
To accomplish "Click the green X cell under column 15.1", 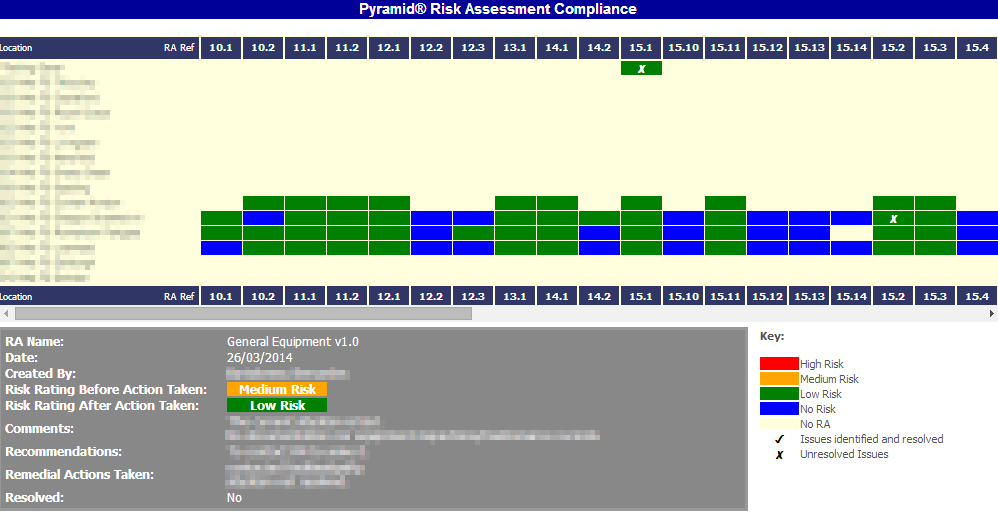I will [641, 68].
